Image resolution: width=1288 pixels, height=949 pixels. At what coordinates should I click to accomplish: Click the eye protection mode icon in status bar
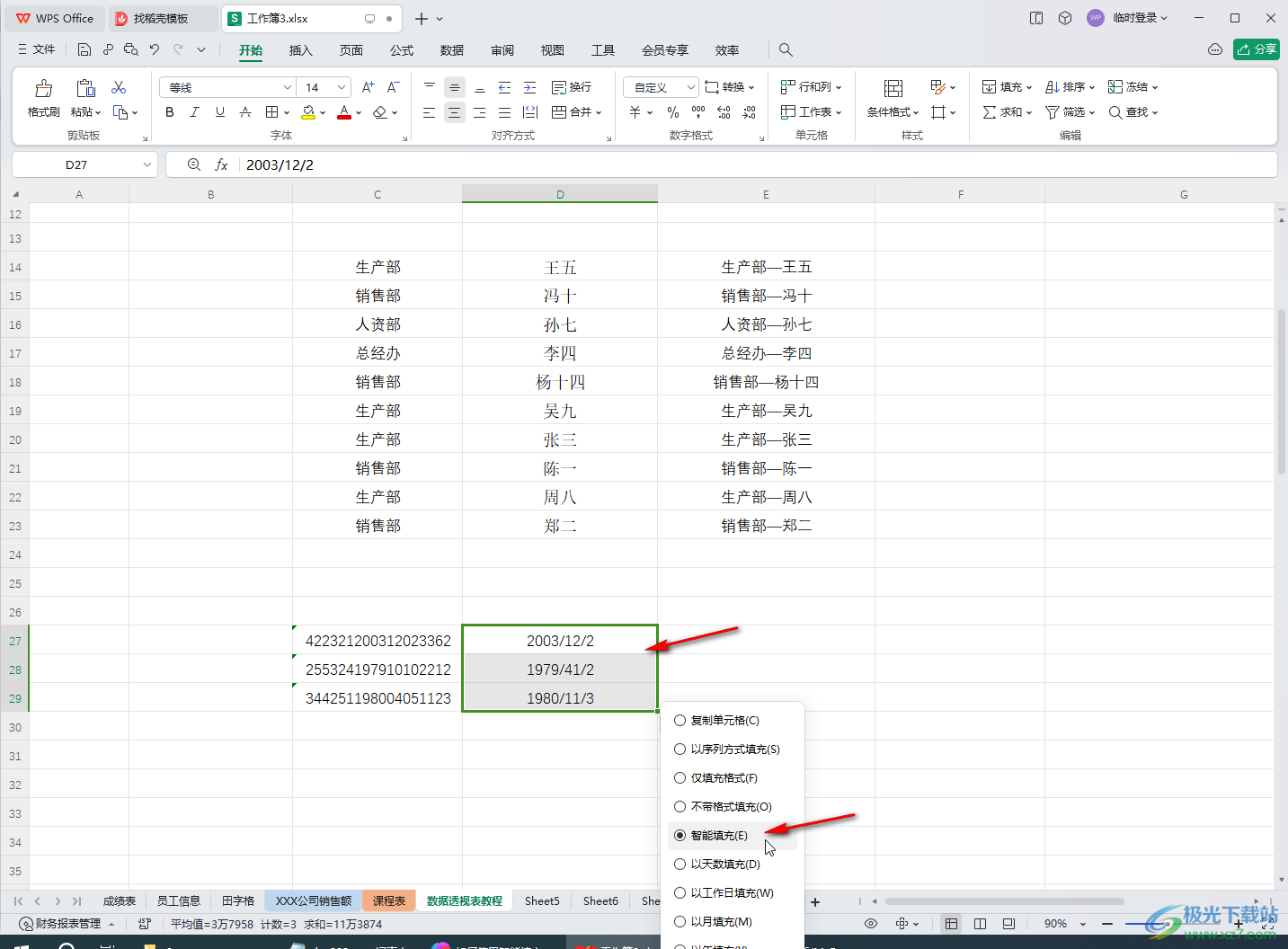click(x=871, y=924)
